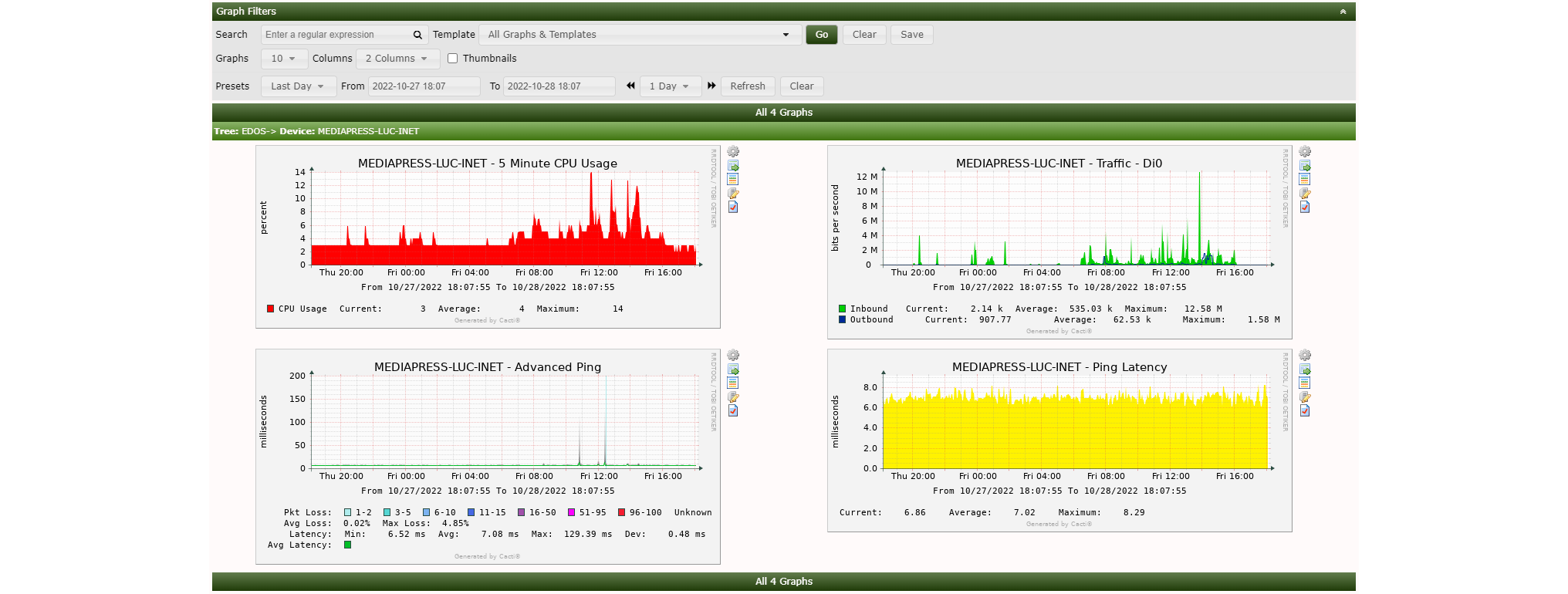Shift time range backward with left arrows
This screenshot has width=1568, height=594.
tap(630, 86)
